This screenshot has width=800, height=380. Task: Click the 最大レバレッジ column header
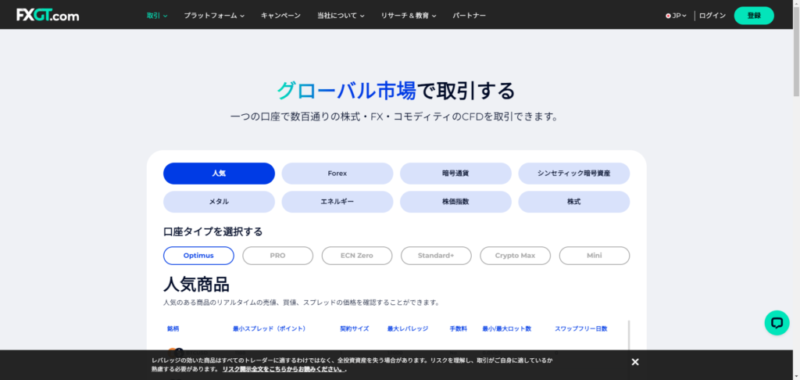(x=408, y=328)
